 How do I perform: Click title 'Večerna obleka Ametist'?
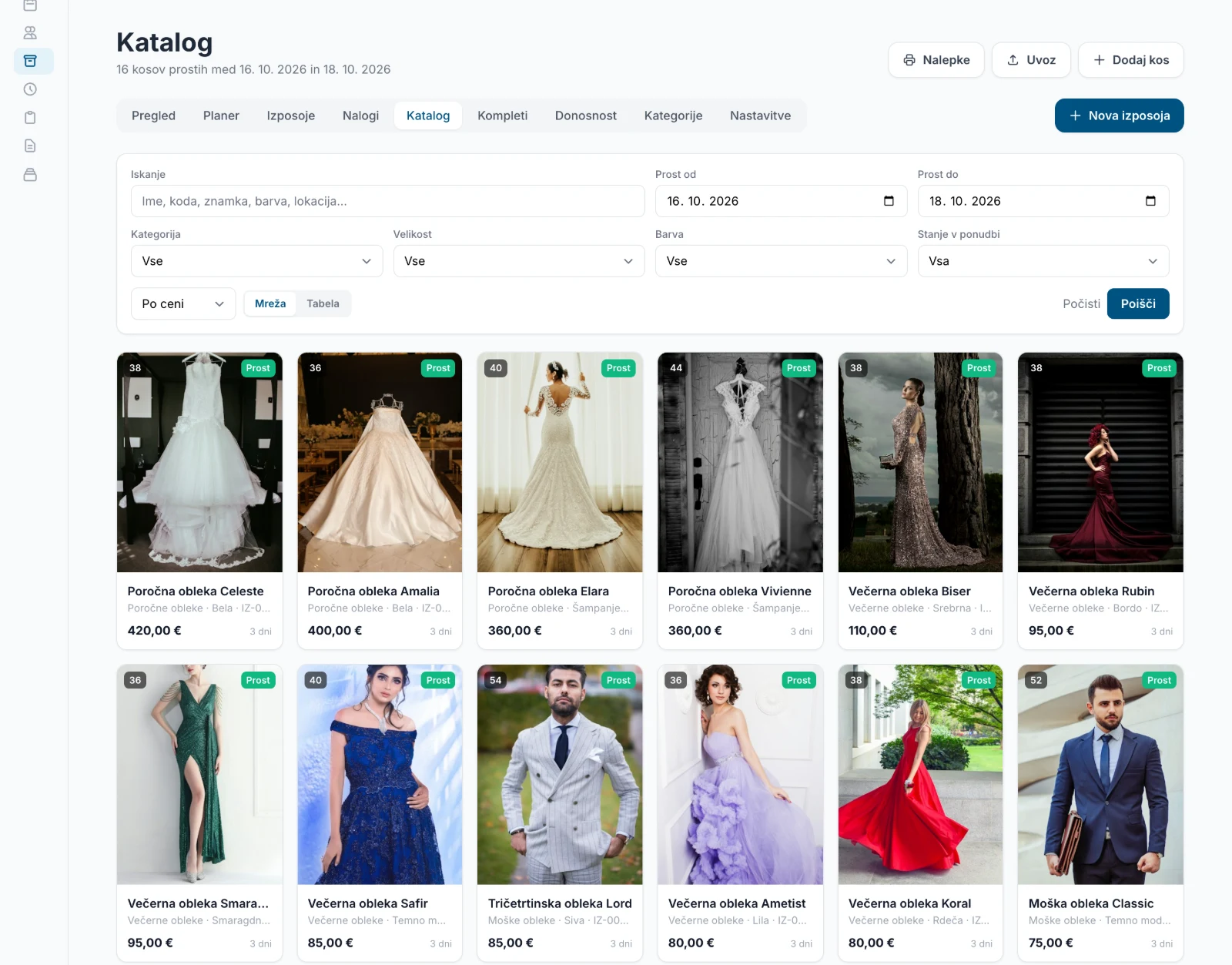point(737,903)
